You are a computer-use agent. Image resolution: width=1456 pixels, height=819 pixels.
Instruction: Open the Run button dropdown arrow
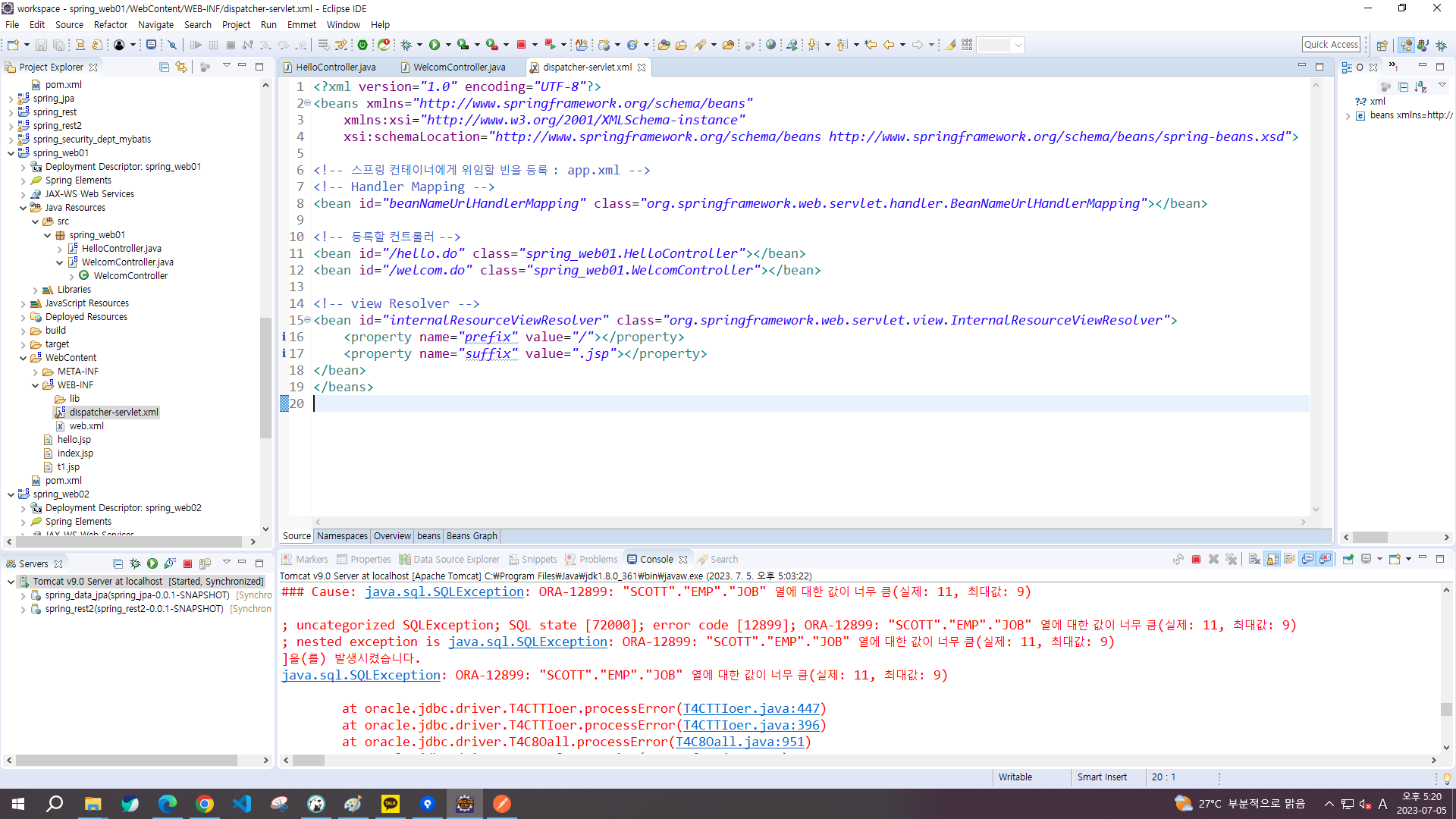coord(448,45)
